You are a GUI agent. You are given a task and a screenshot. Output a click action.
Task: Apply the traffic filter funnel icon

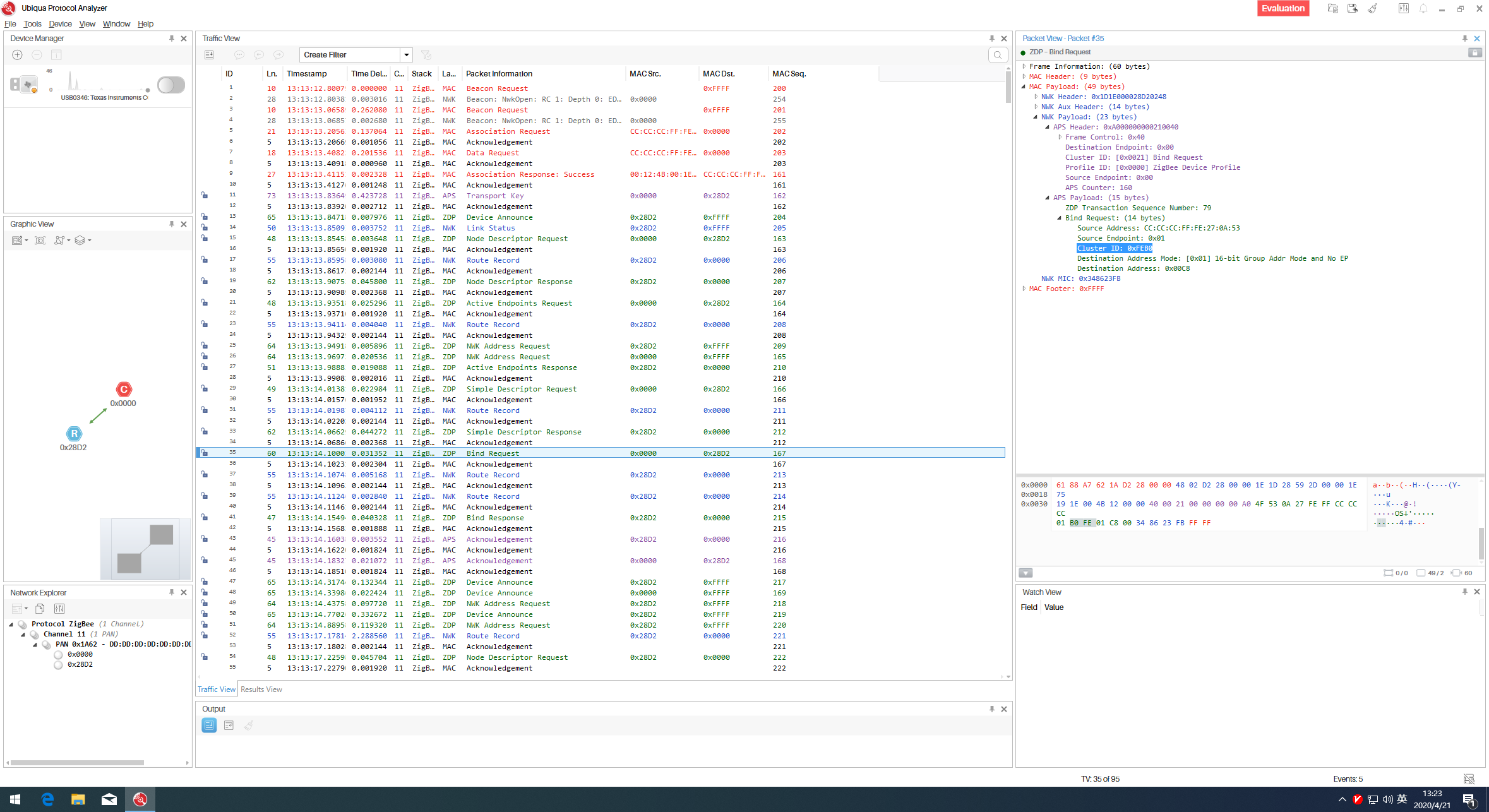click(x=426, y=55)
